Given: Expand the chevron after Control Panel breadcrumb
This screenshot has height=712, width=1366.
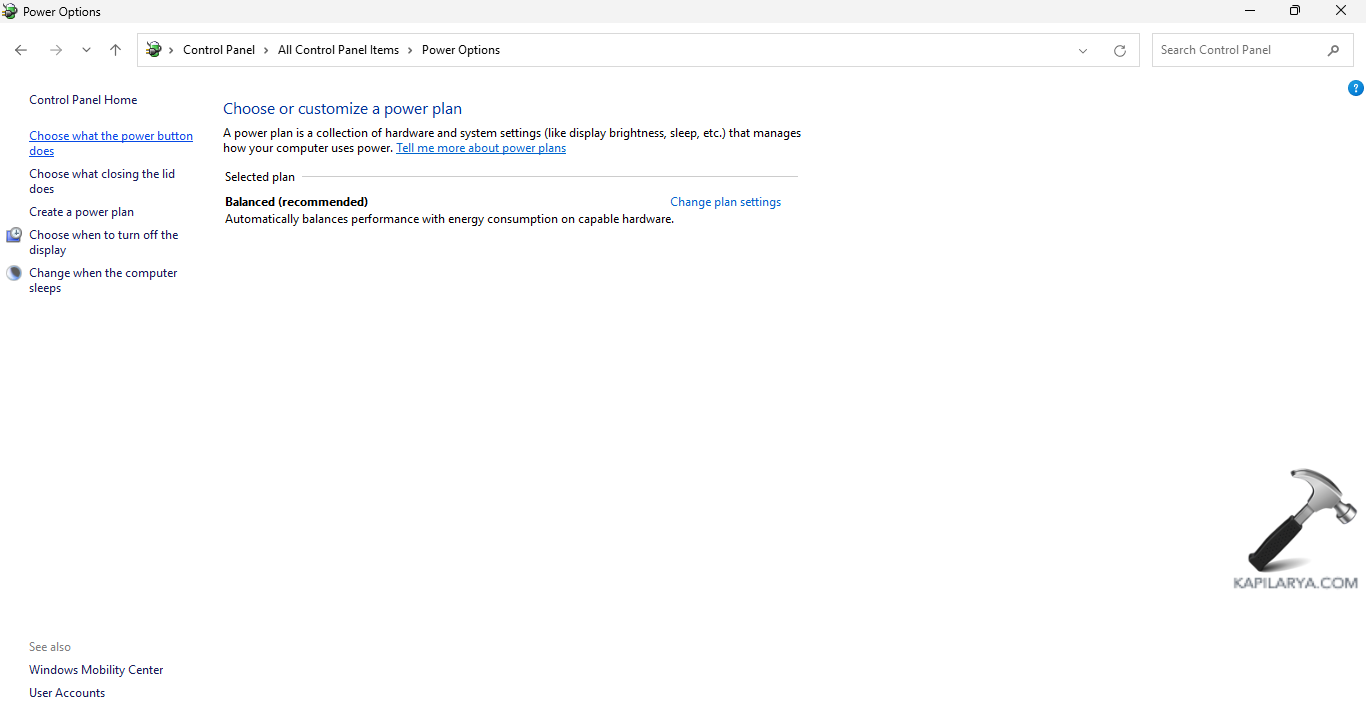Looking at the screenshot, I should click(x=267, y=50).
